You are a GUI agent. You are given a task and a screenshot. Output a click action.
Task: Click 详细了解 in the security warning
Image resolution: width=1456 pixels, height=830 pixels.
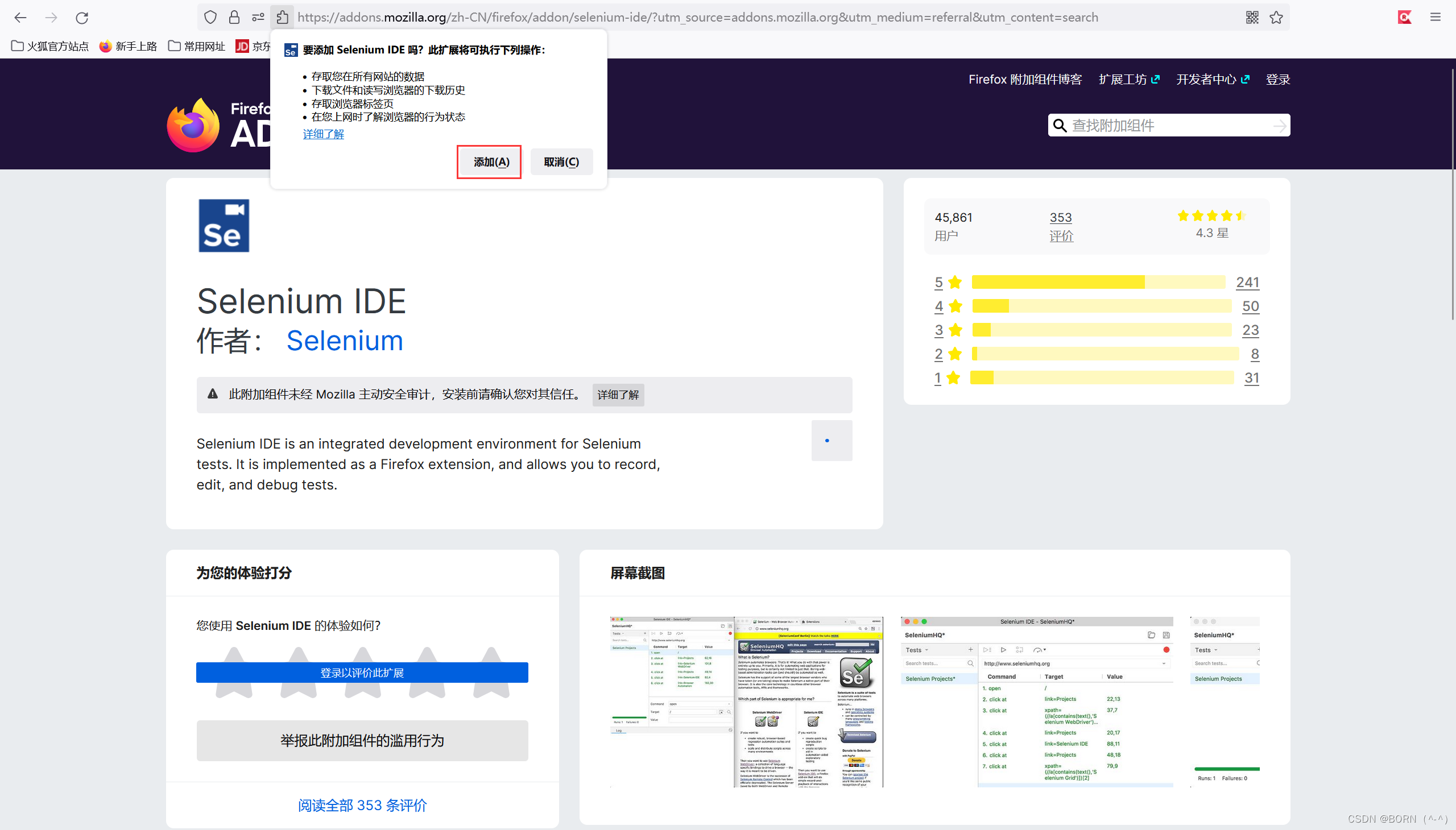coord(618,395)
